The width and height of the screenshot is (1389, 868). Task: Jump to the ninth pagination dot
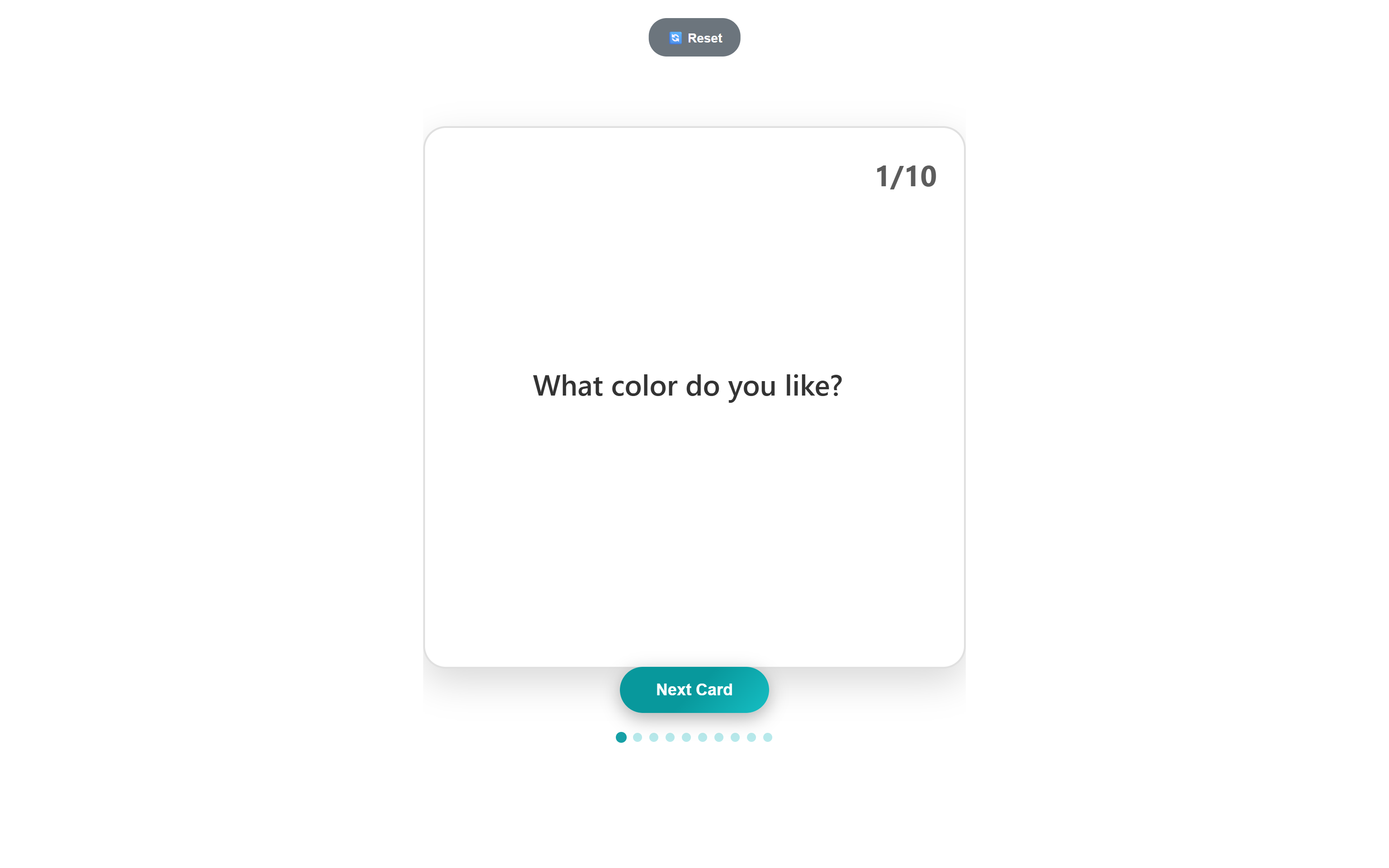coord(751,737)
